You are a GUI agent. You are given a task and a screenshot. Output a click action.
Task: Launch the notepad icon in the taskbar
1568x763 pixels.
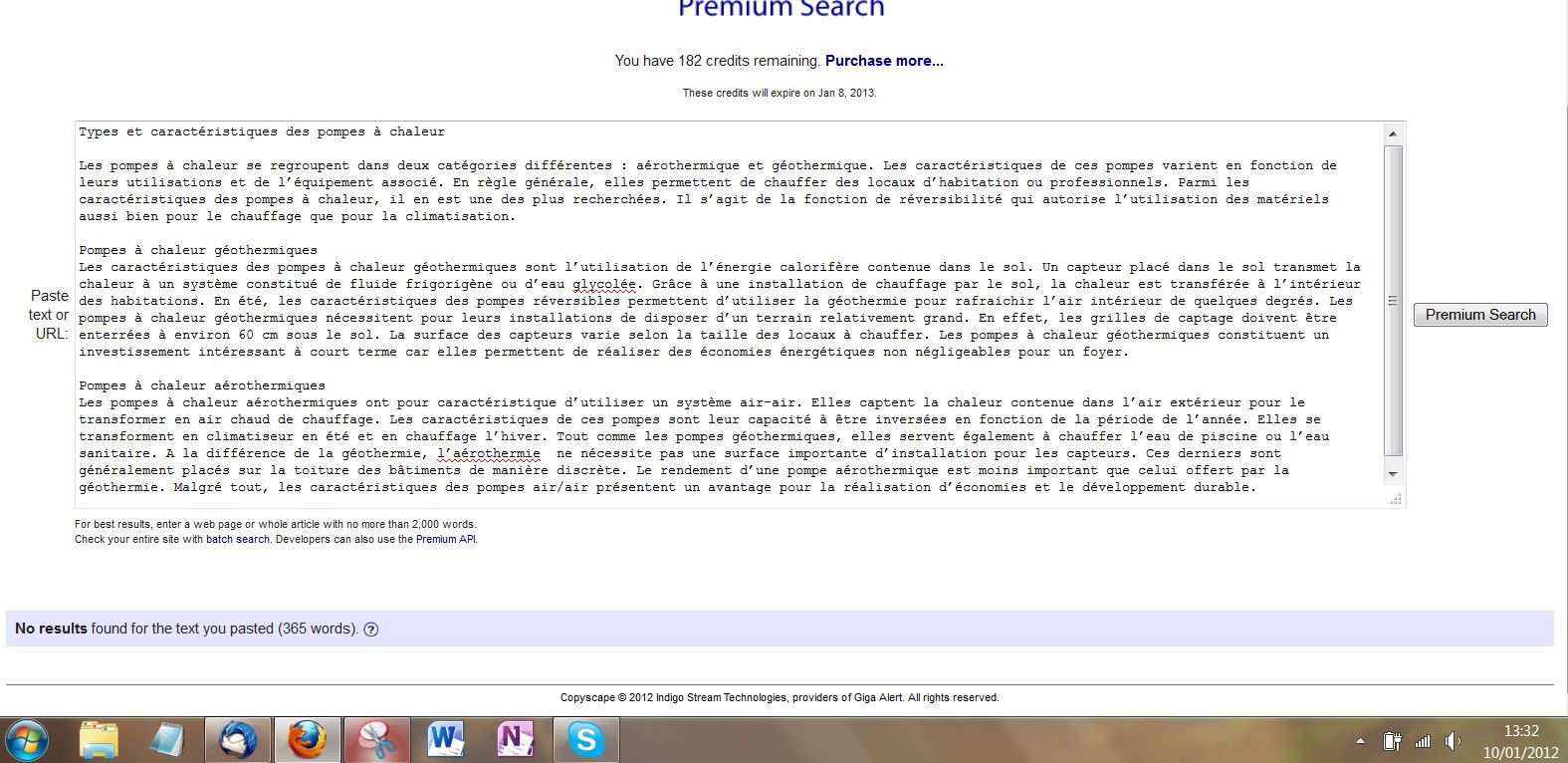(167, 740)
